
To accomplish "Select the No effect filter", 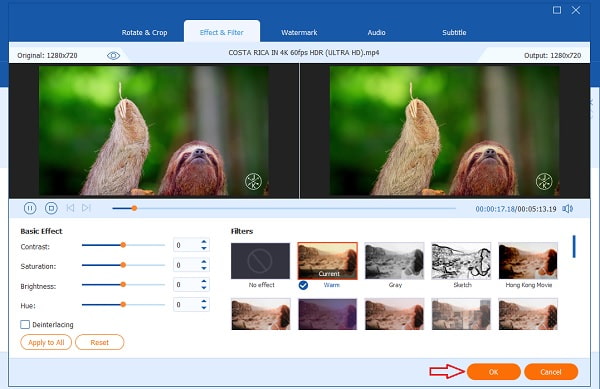I will click(x=261, y=261).
